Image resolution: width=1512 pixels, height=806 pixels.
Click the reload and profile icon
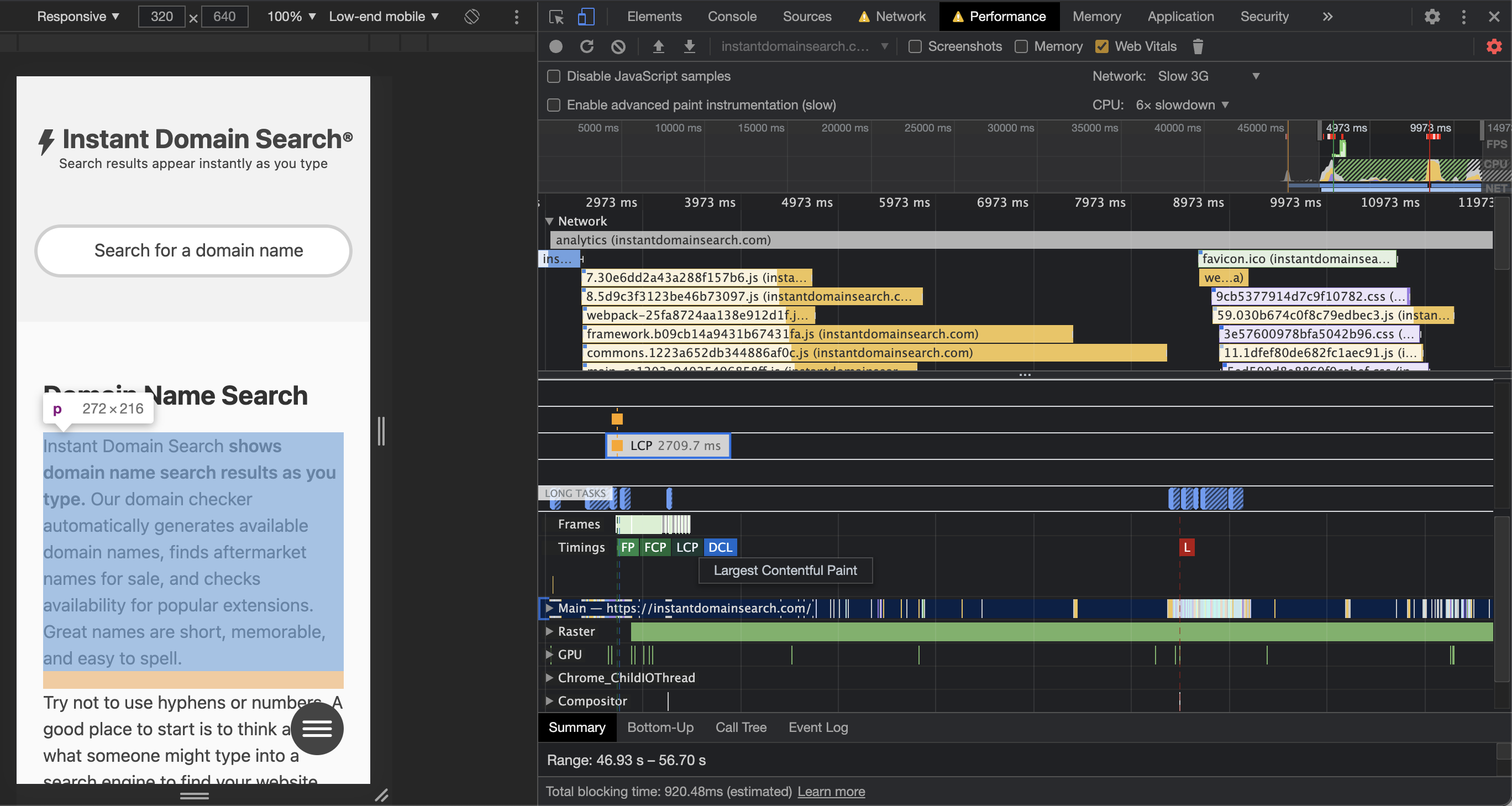[587, 46]
